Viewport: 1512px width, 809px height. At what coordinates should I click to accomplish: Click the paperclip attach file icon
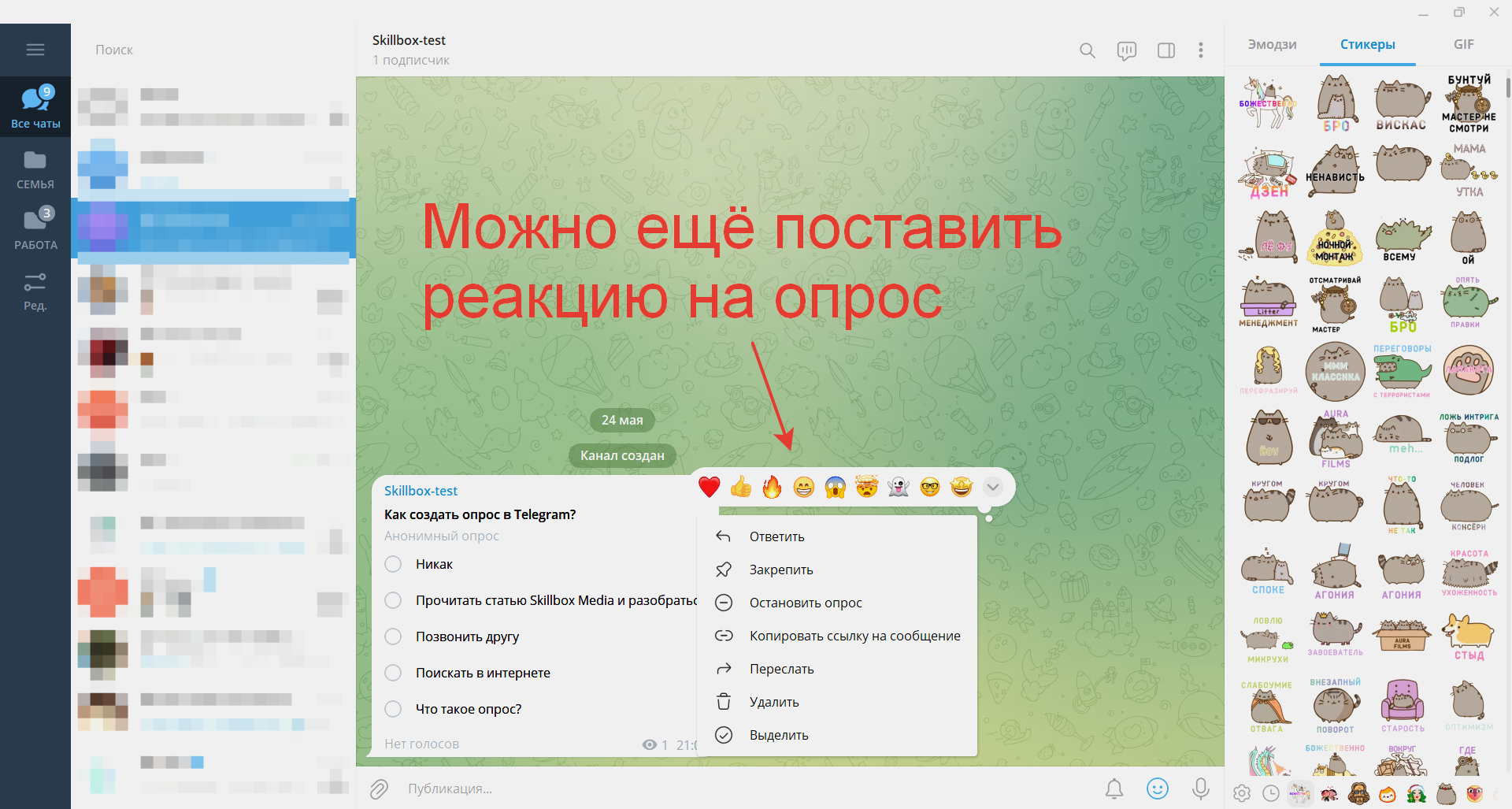(x=379, y=789)
